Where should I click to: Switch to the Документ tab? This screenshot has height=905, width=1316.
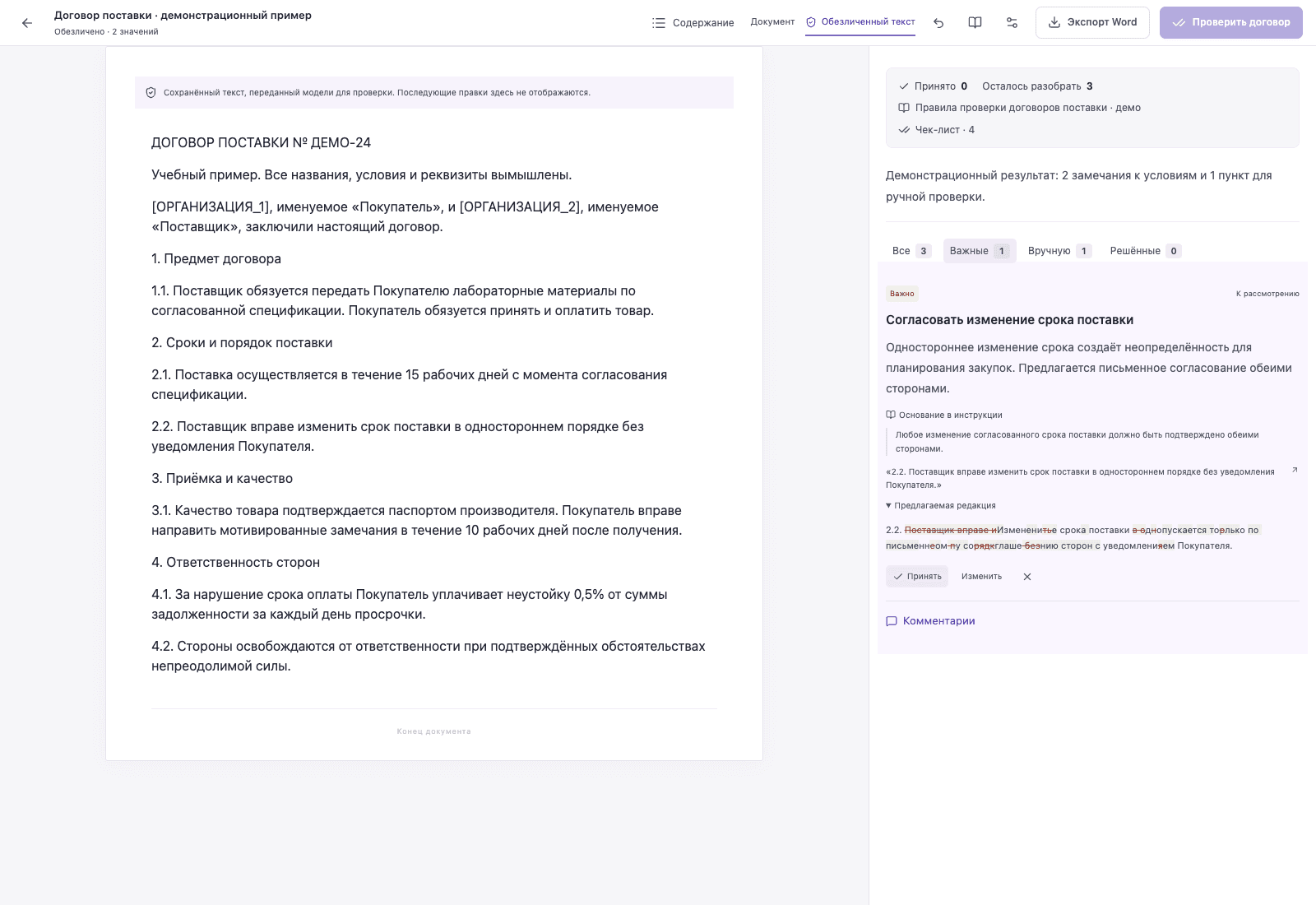tap(772, 22)
